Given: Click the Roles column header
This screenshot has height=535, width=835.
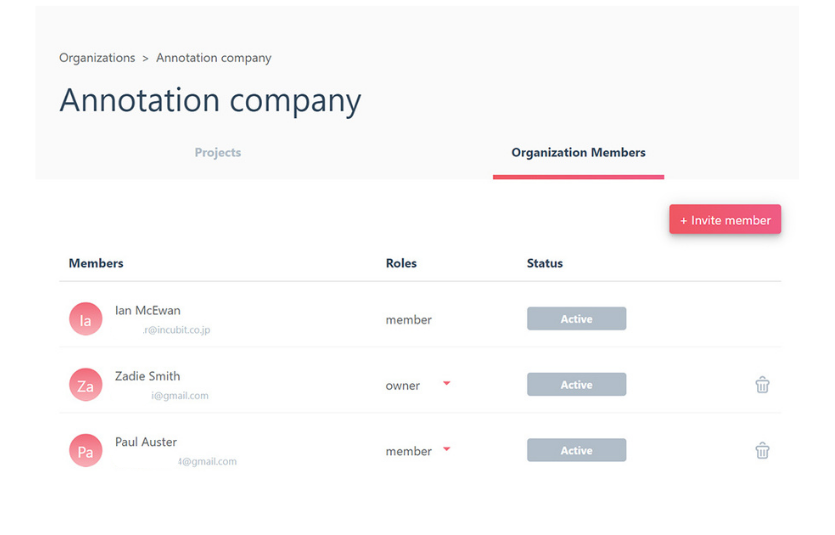Looking at the screenshot, I should 401,264.
